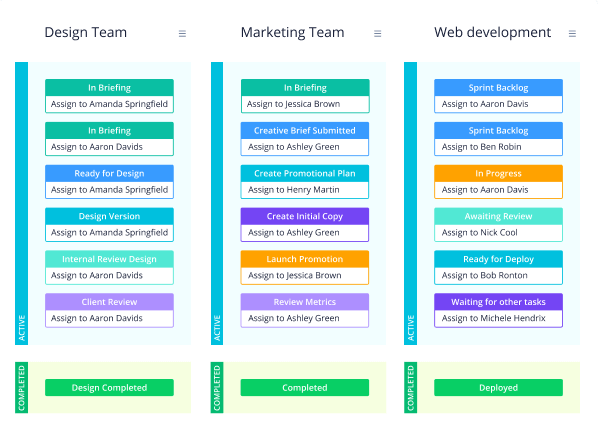598x437 pixels.
Task: Open the Design Version card header
Action: click(109, 216)
